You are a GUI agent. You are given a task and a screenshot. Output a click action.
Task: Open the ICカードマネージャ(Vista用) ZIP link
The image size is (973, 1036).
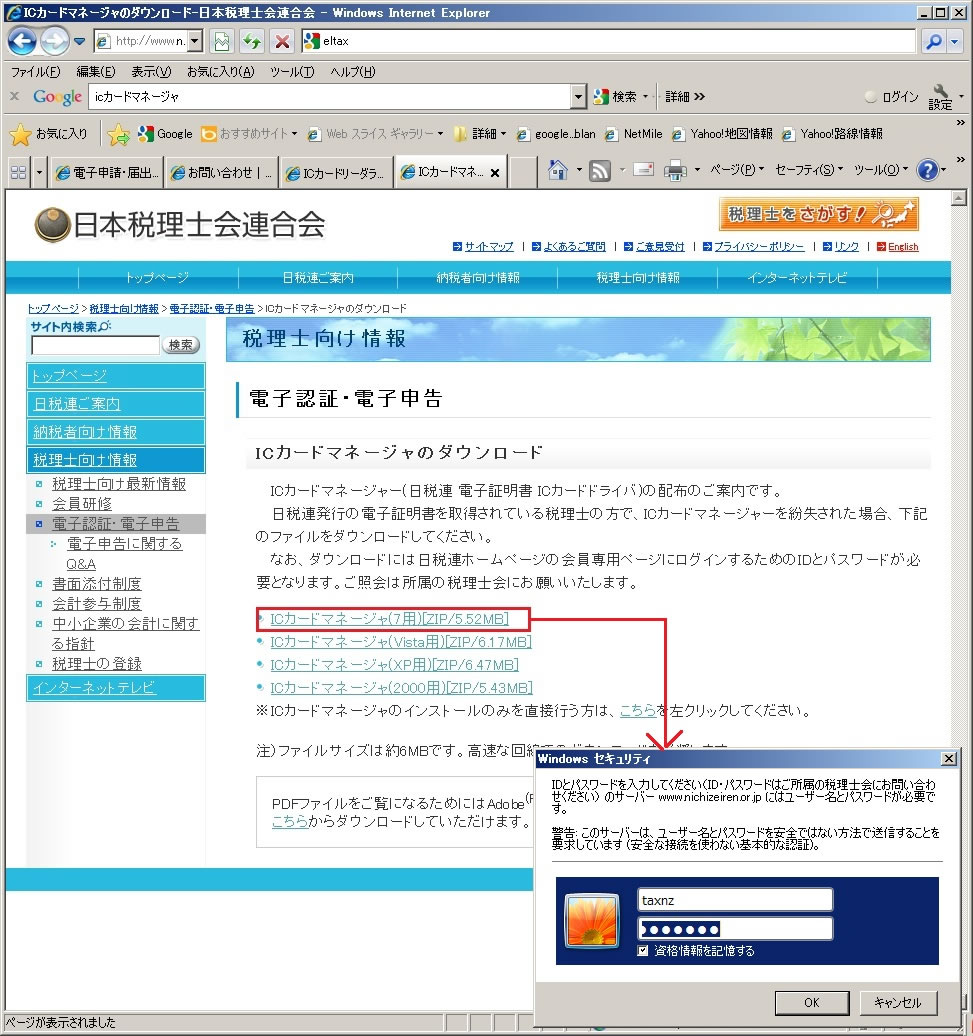coord(400,642)
